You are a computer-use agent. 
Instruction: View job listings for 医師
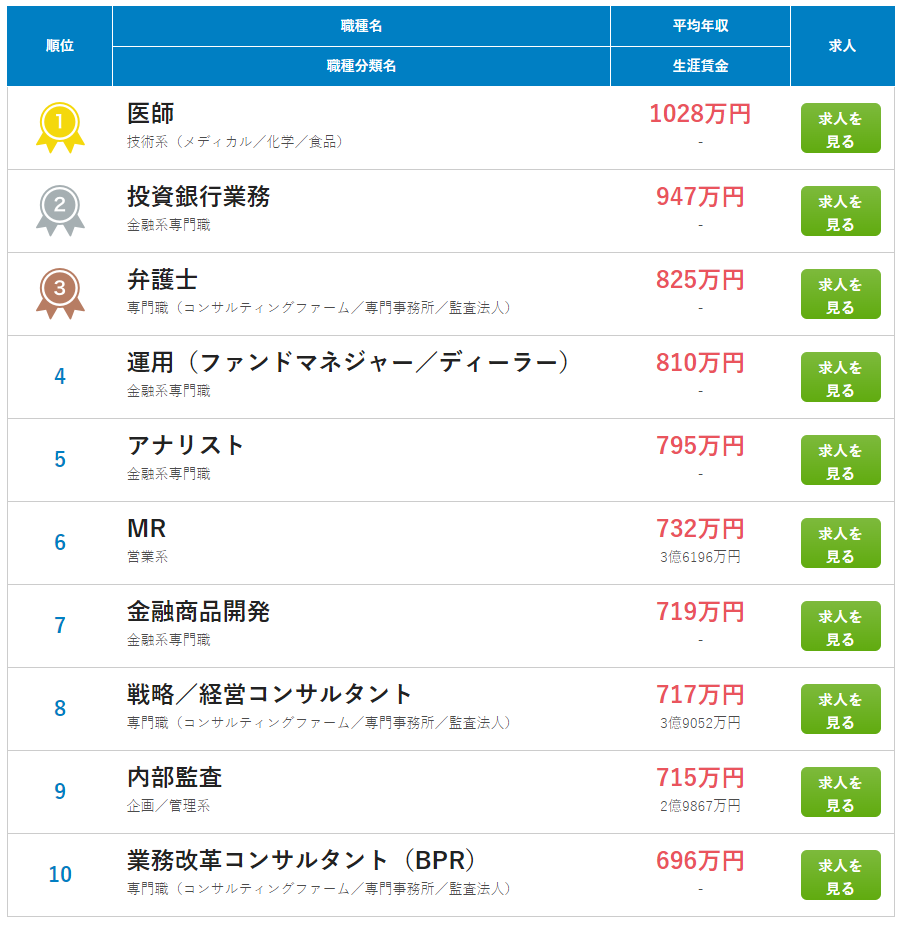click(840, 128)
